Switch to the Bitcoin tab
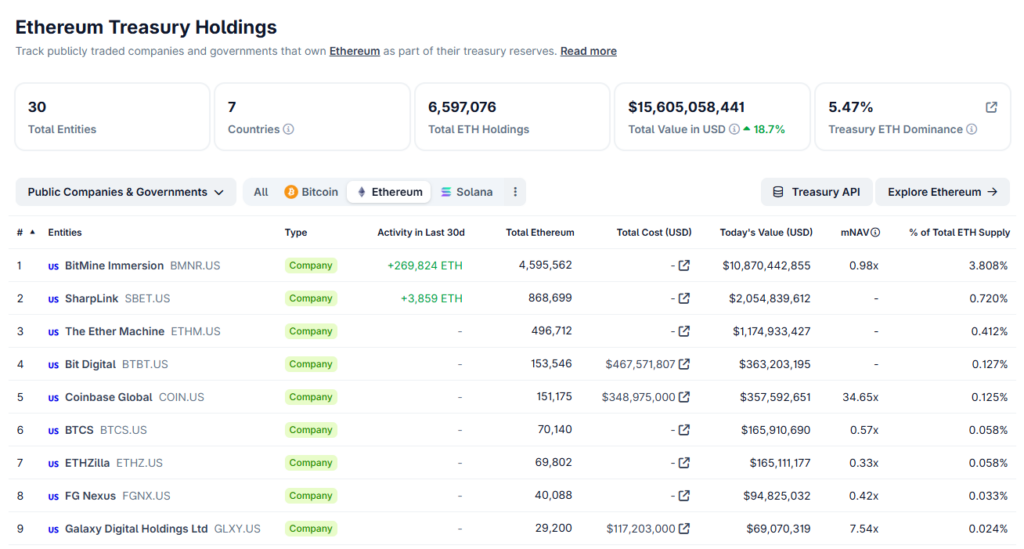 (311, 192)
